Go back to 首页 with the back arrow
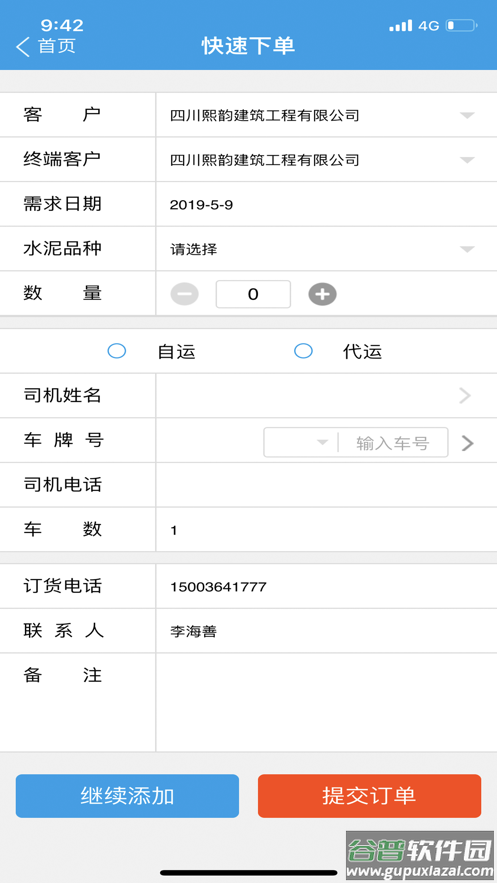 (x=23, y=47)
